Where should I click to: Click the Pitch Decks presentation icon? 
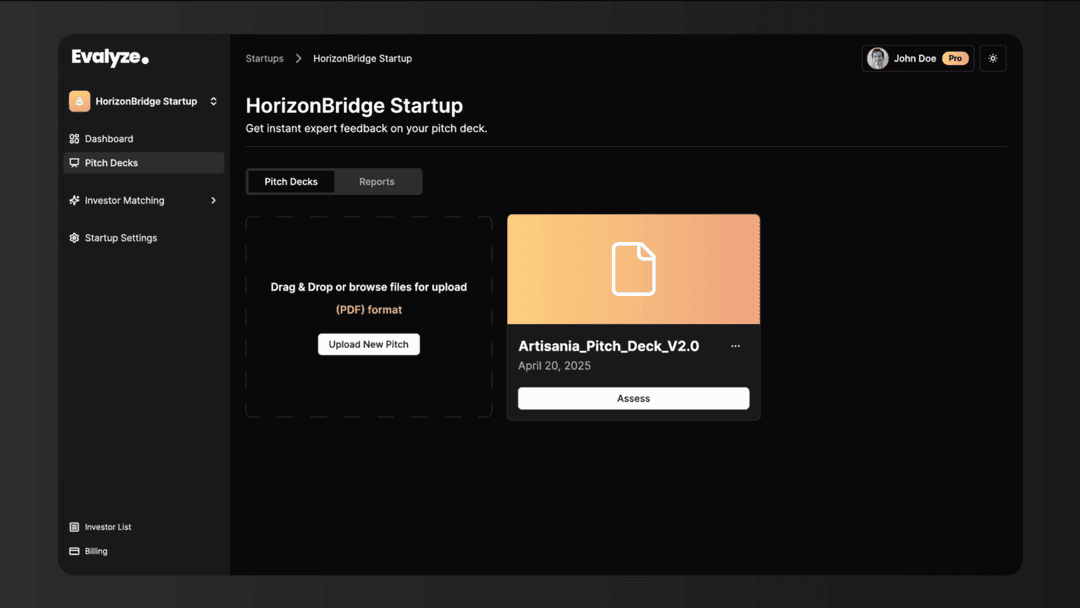pyautogui.click(x=74, y=163)
